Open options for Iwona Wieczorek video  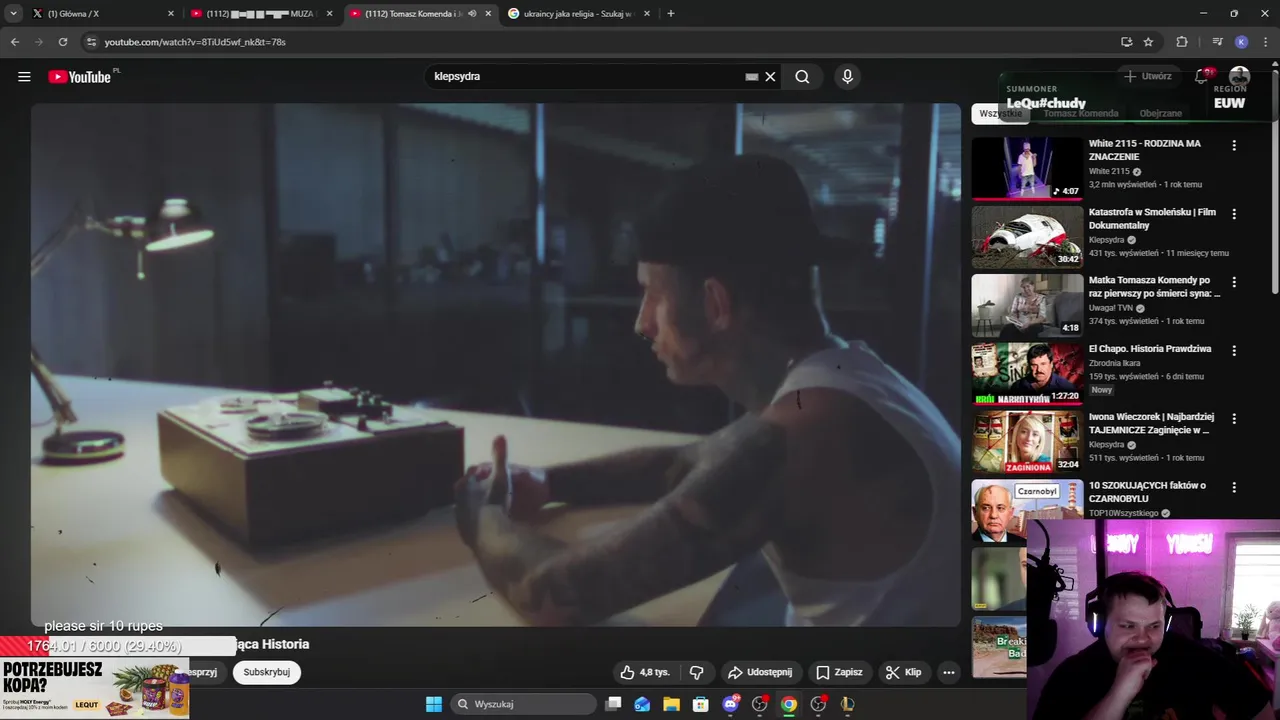click(x=1234, y=419)
